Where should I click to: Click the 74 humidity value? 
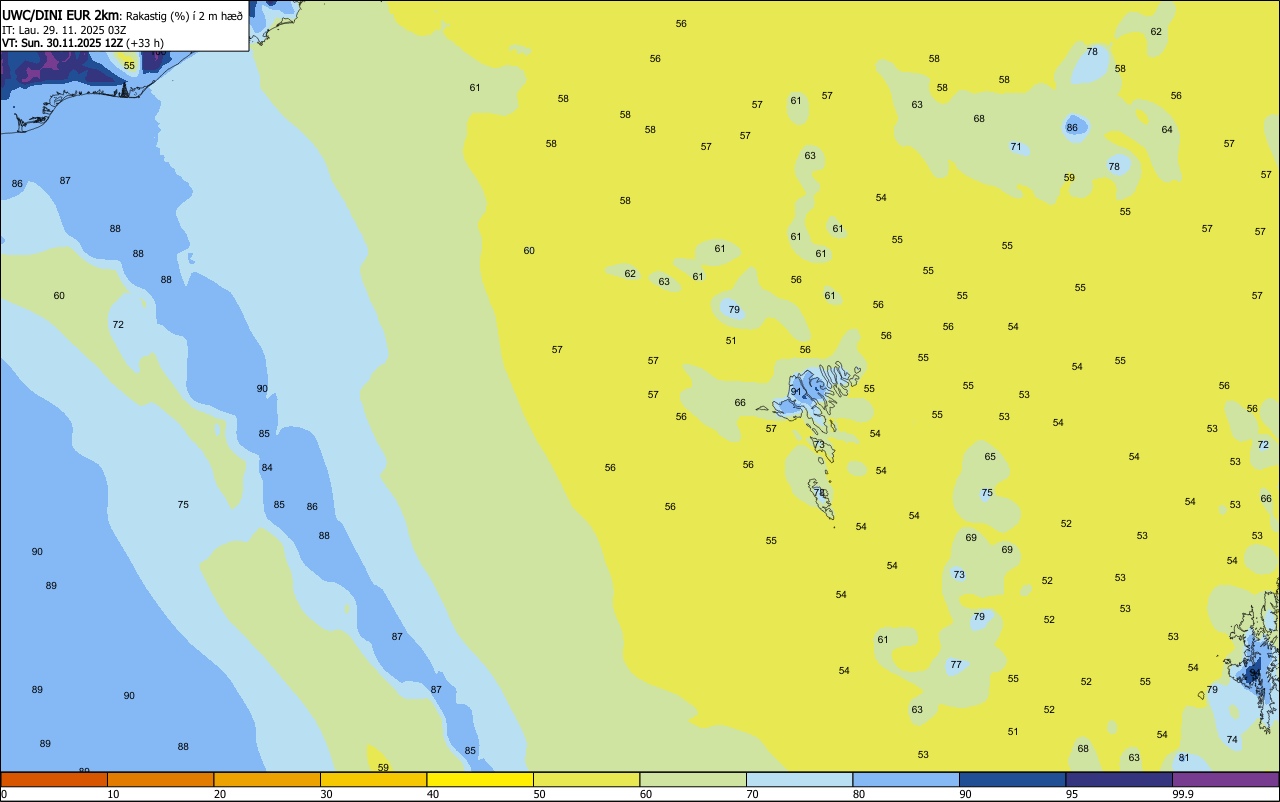pos(1232,740)
